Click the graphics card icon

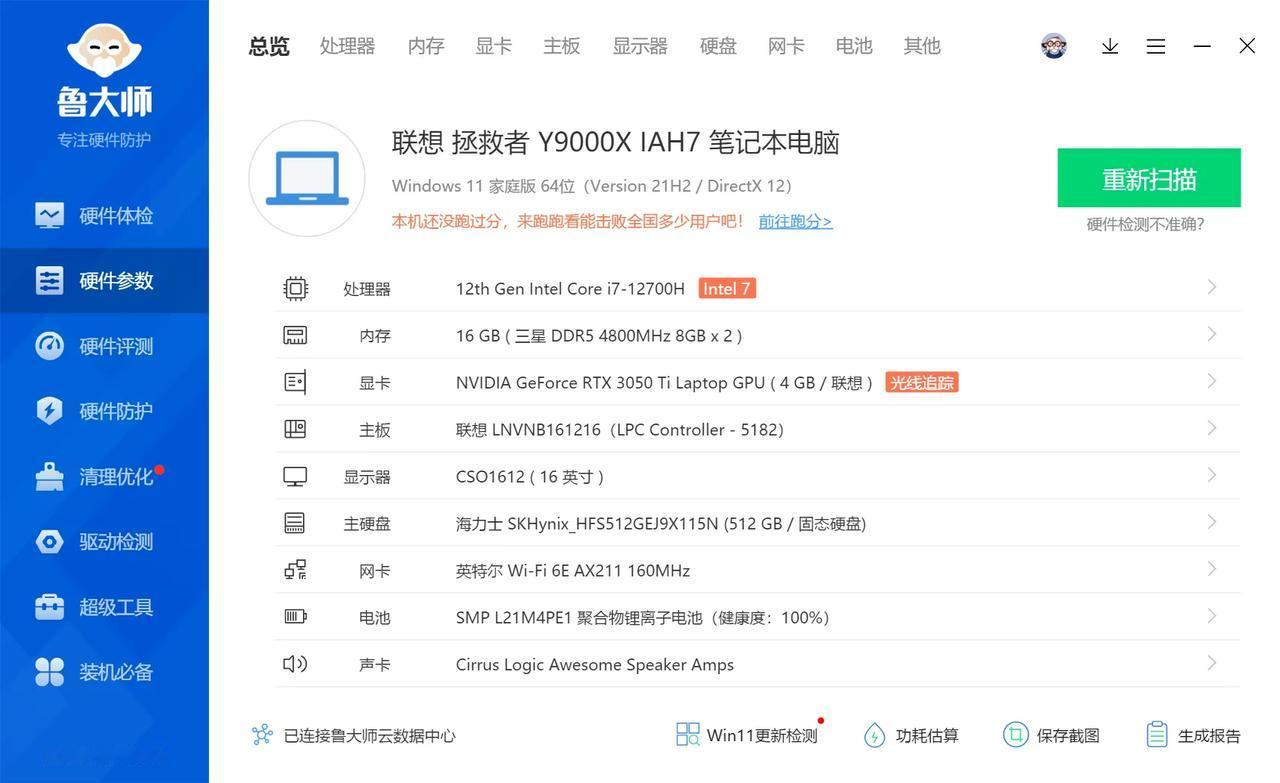[295, 382]
